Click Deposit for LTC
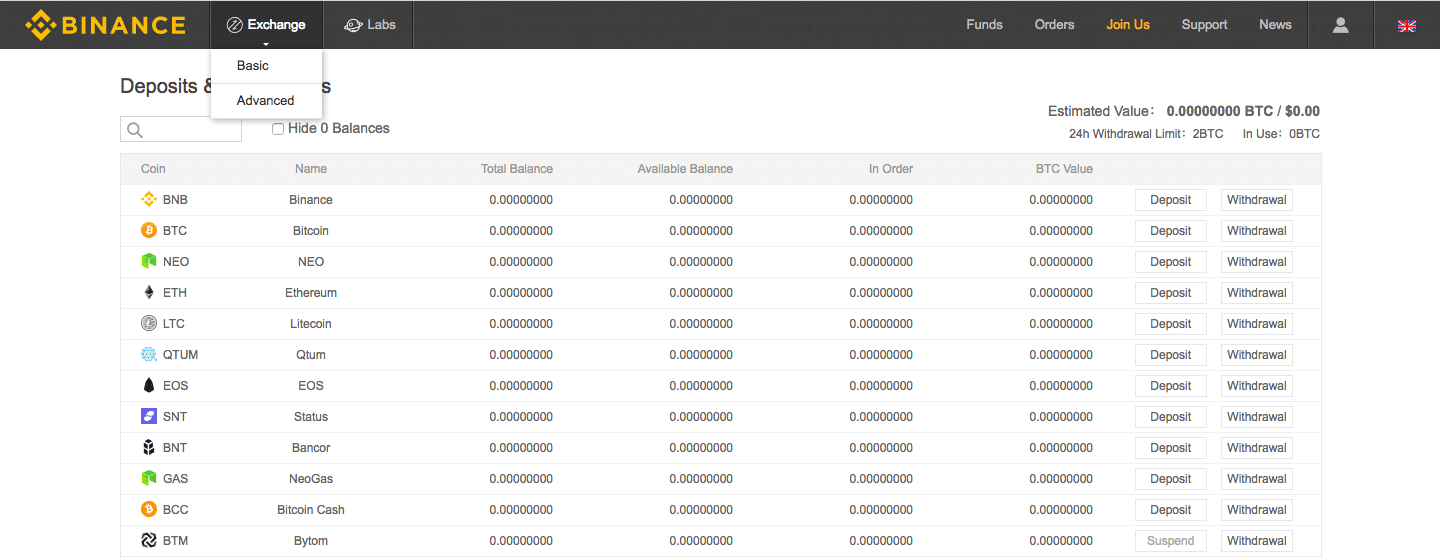 [x=1171, y=324]
